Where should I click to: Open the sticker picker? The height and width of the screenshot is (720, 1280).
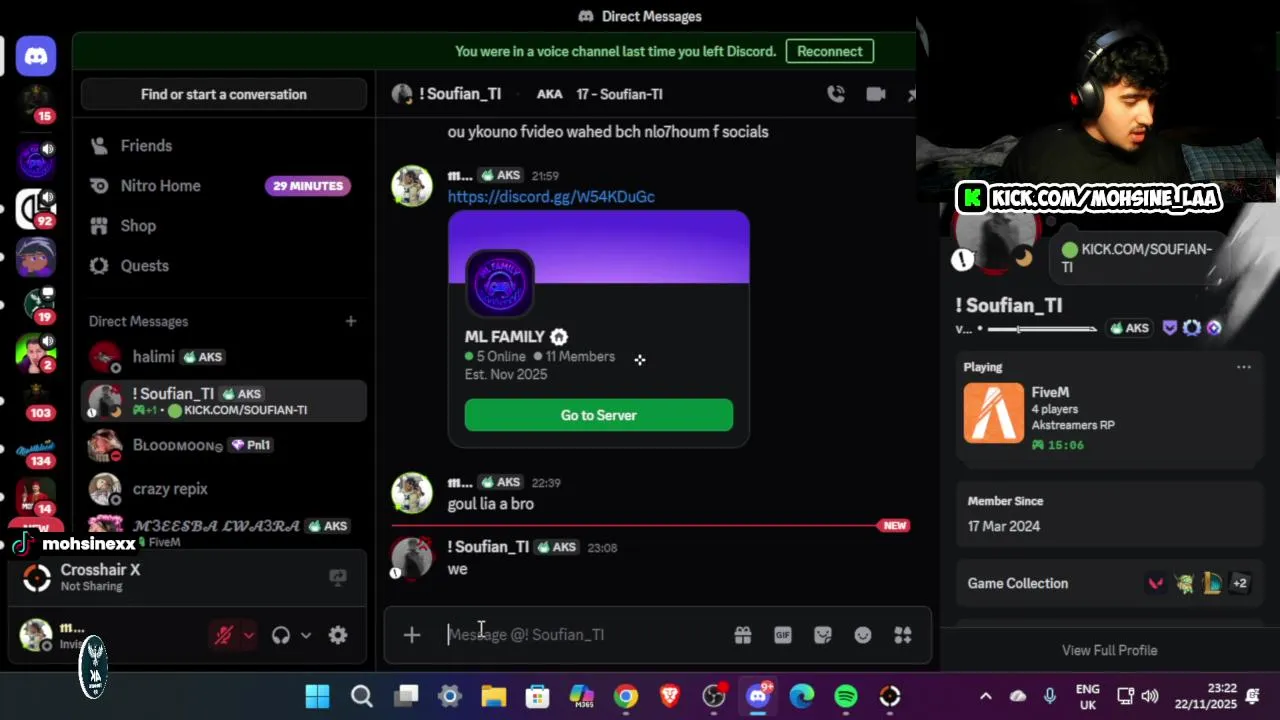pos(823,635)
